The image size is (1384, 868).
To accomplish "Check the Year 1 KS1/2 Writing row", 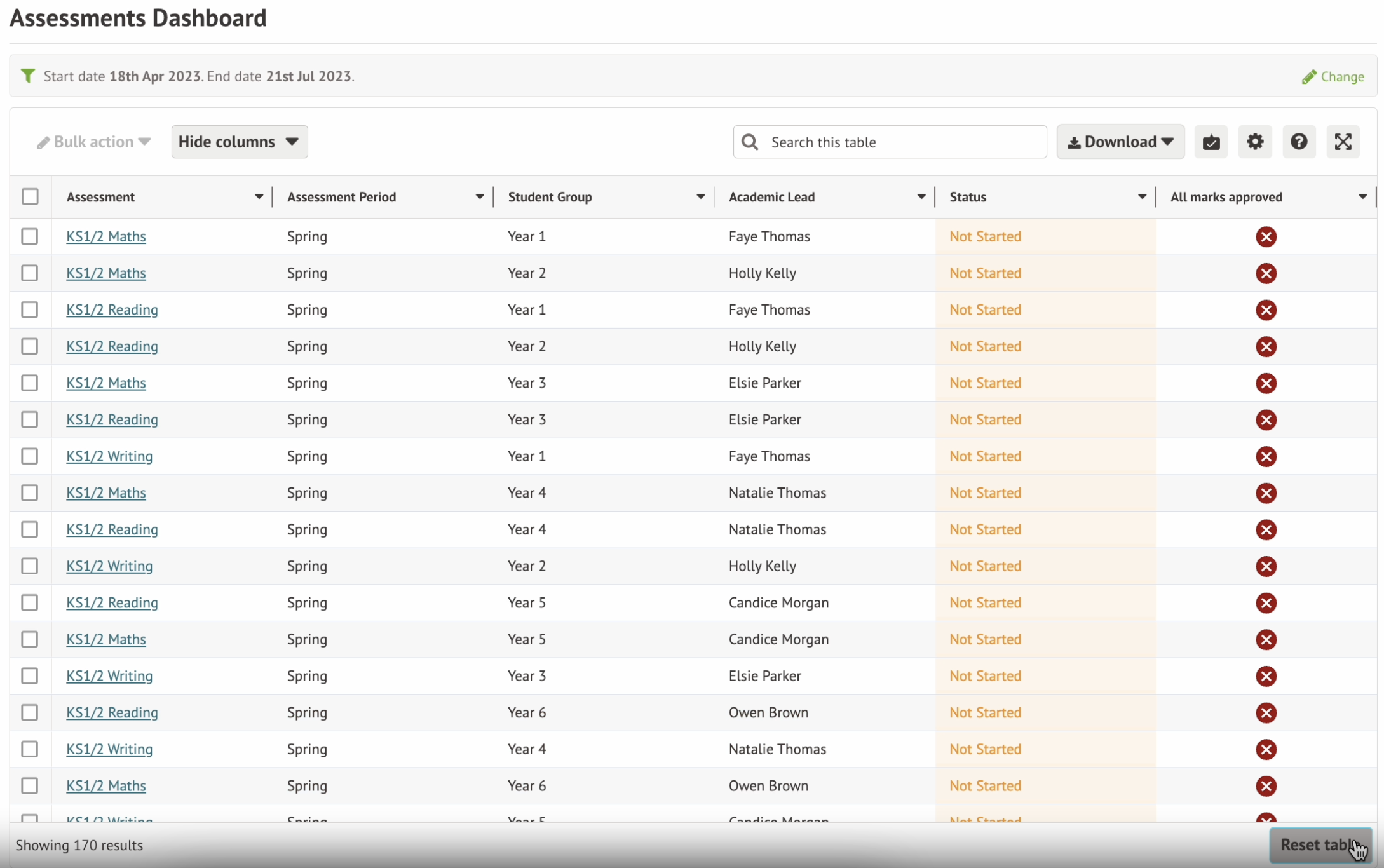I will coord(30,456).
